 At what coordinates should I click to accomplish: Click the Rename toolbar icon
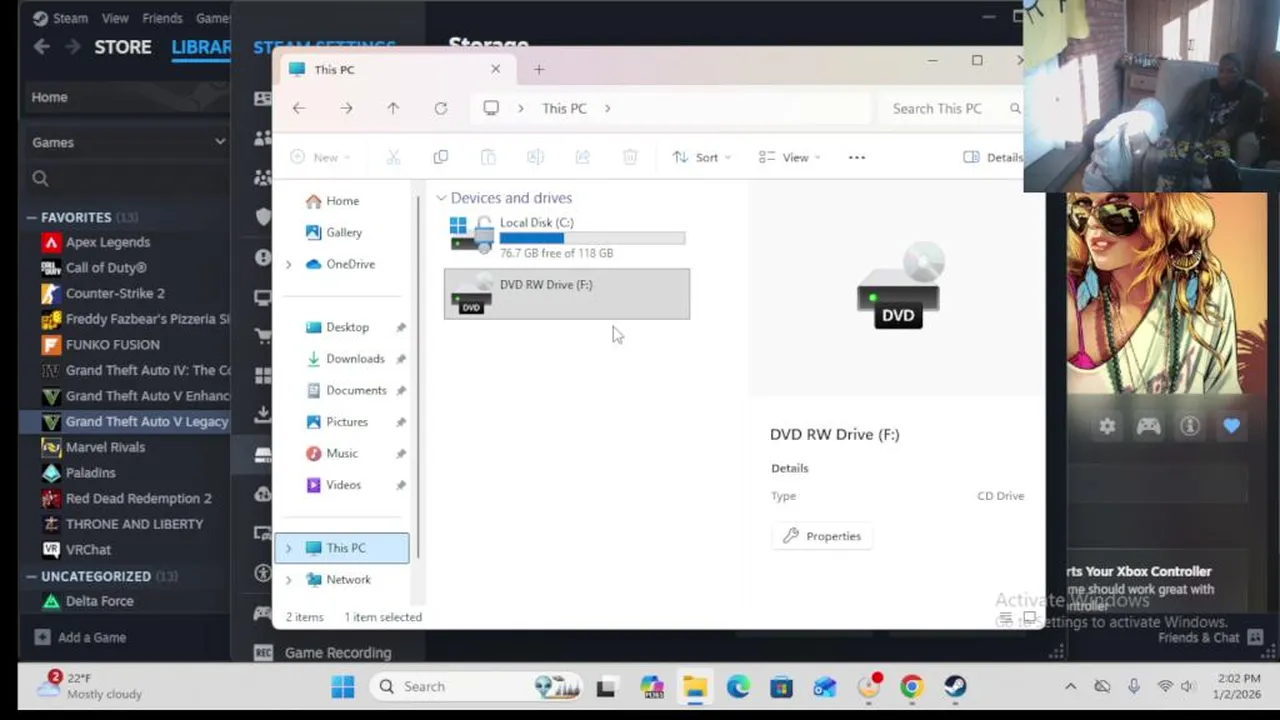(535, 157)
